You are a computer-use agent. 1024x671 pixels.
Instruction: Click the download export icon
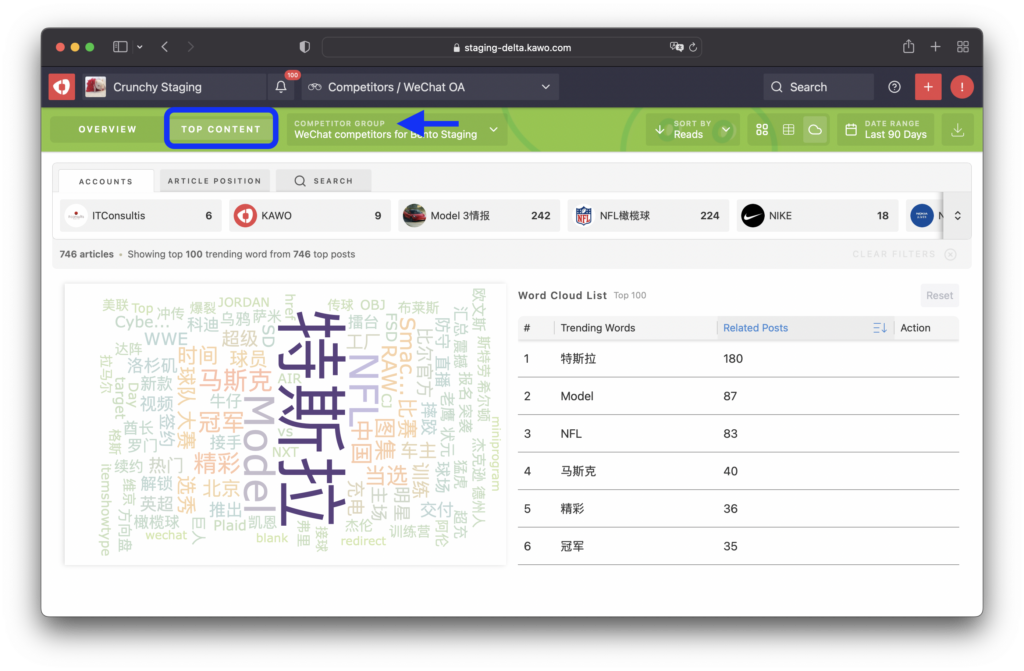click(957, 130)
